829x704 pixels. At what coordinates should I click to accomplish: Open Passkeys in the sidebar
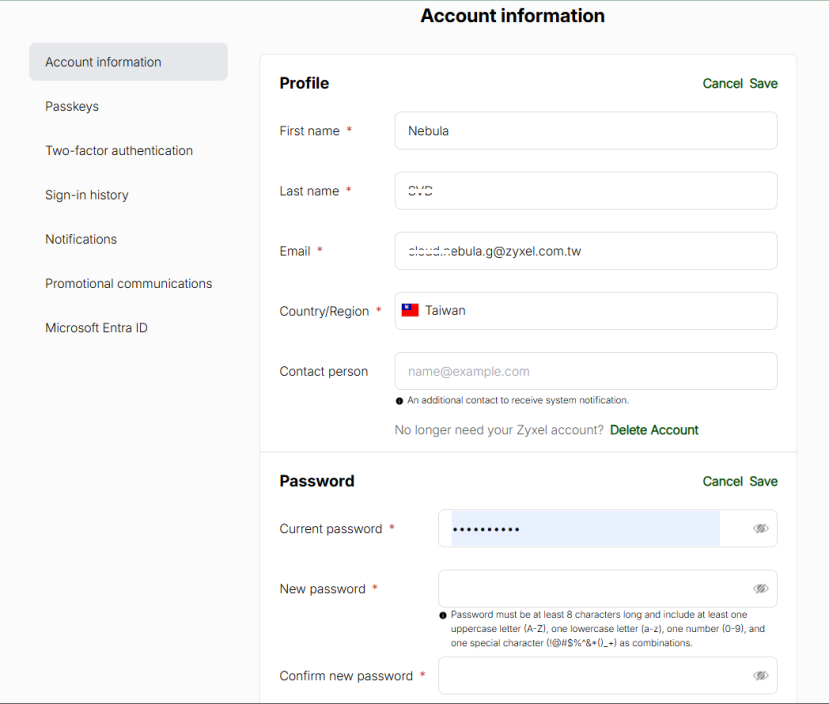tap(72, 106)
